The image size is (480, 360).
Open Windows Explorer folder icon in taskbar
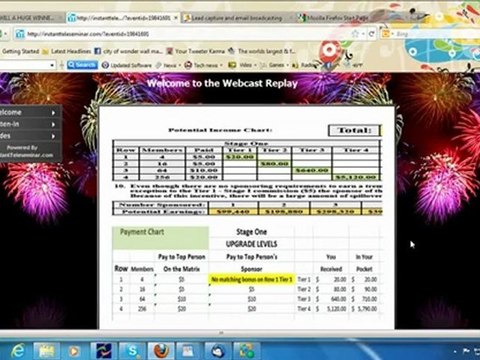click(x=47, y=351)
